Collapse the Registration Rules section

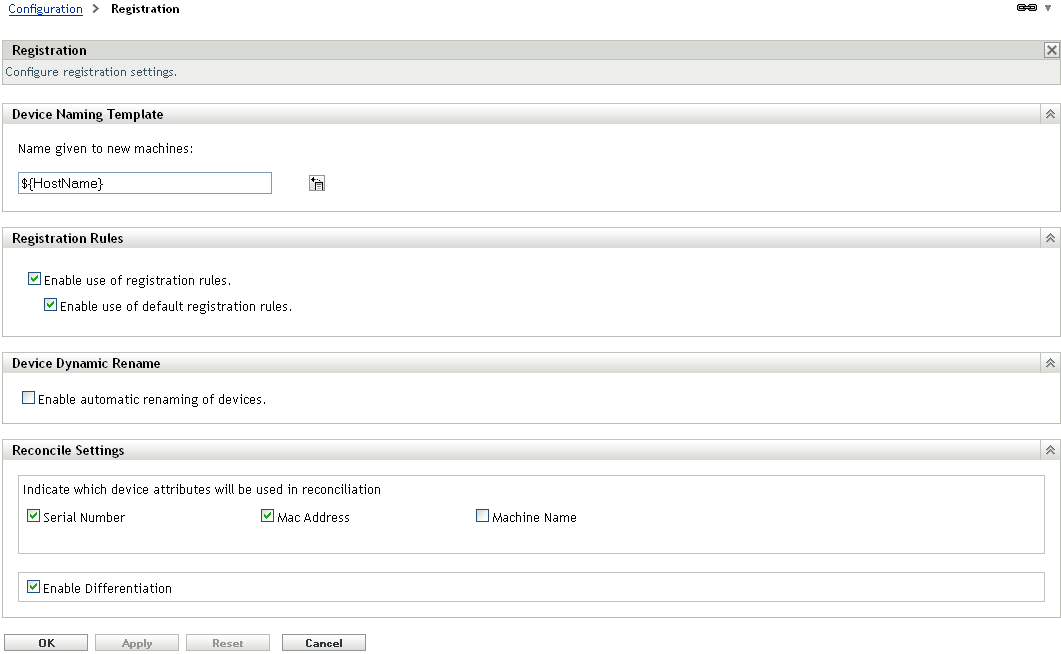pyautogui.click(x=1049, y=237)
